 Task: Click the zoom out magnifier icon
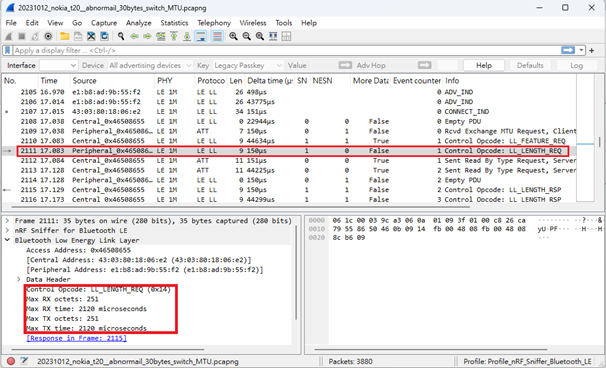click(246, 36)
